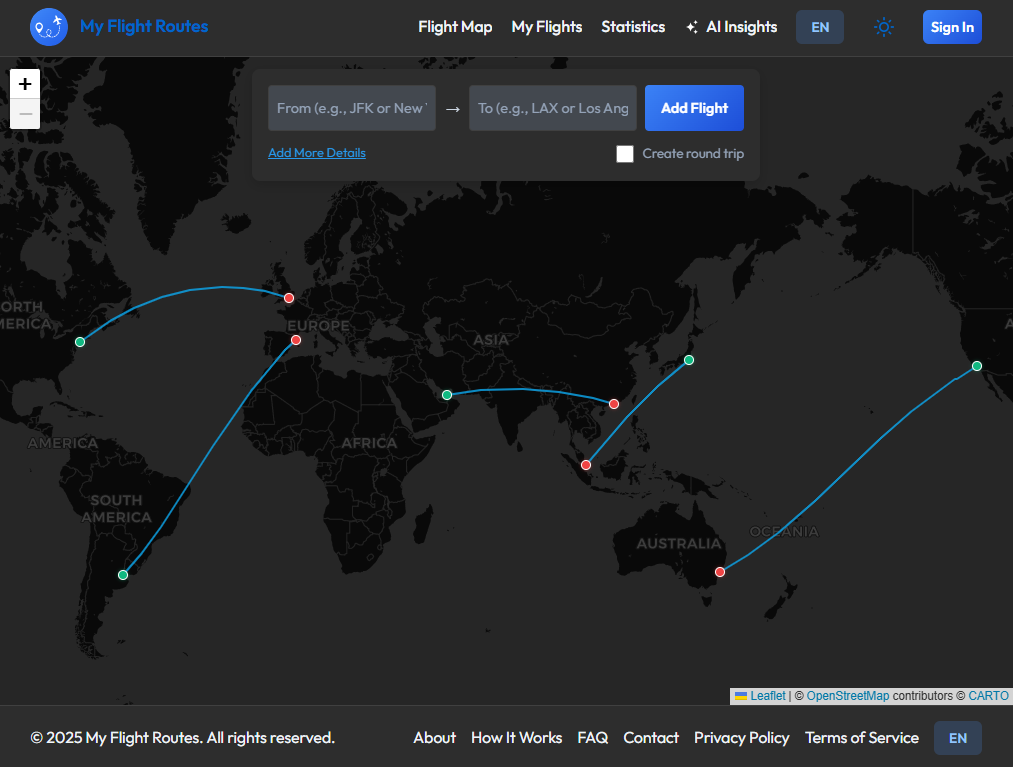Select the green departure marker on the US East Coast

(x=80, y=342)
